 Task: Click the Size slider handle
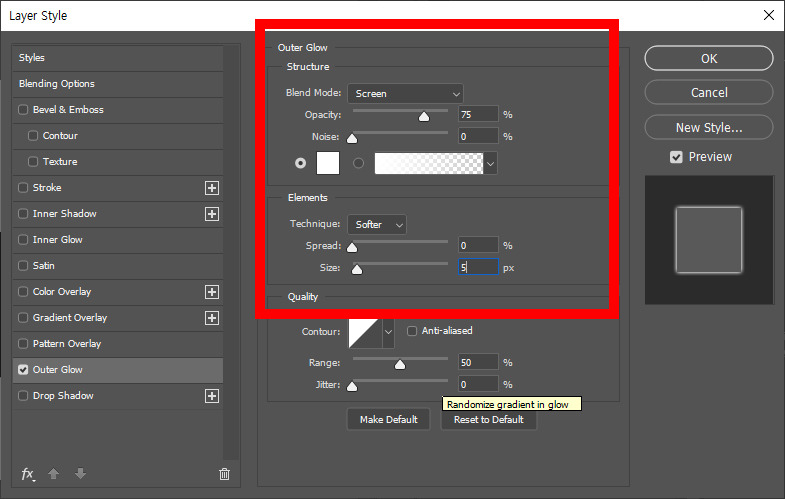356,270
